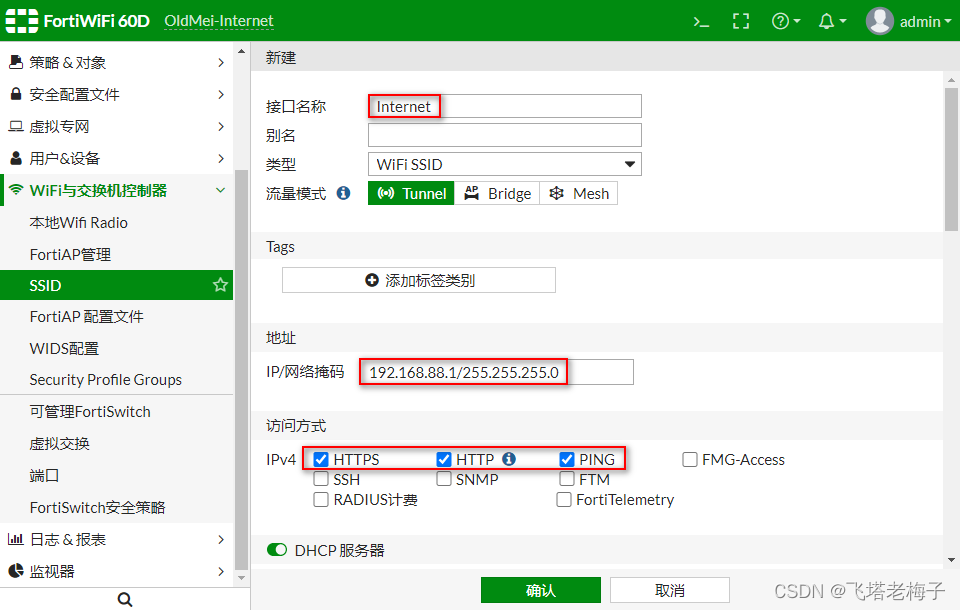This screenshot has height=610, width=960.
Task: Enable the SNMP access checkbox
Action: click(x=444, y=479)
